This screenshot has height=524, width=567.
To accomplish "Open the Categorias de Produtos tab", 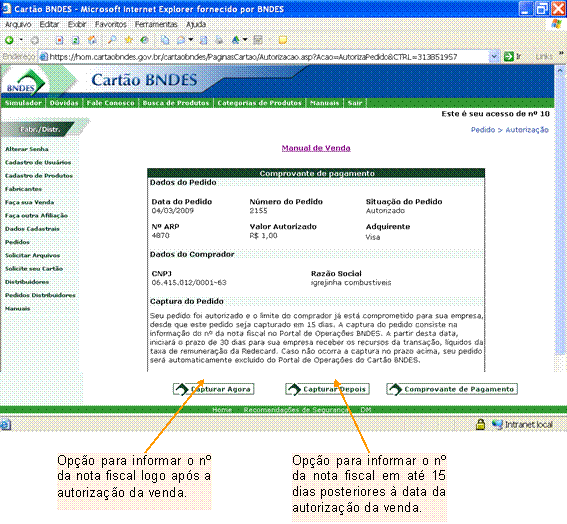I will pos(259,103).
